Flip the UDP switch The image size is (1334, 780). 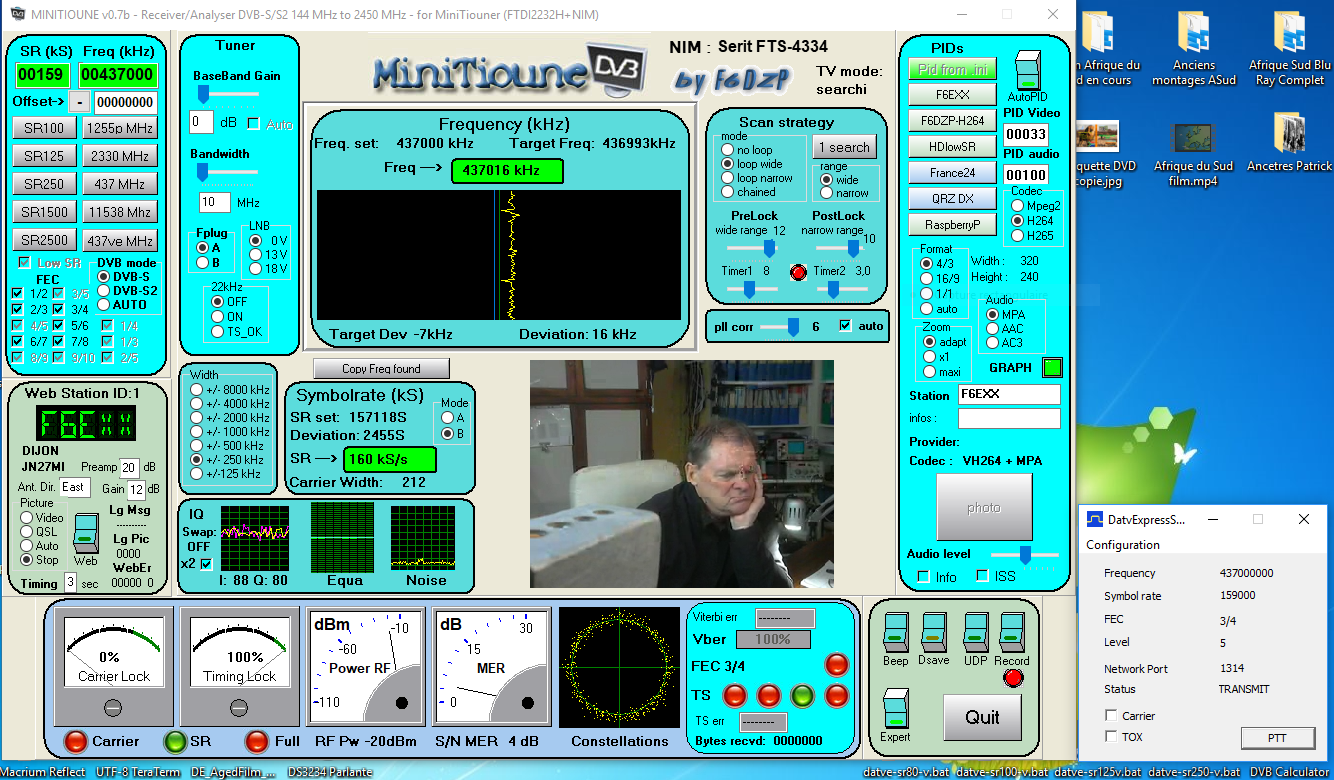(x=975, y=632)
